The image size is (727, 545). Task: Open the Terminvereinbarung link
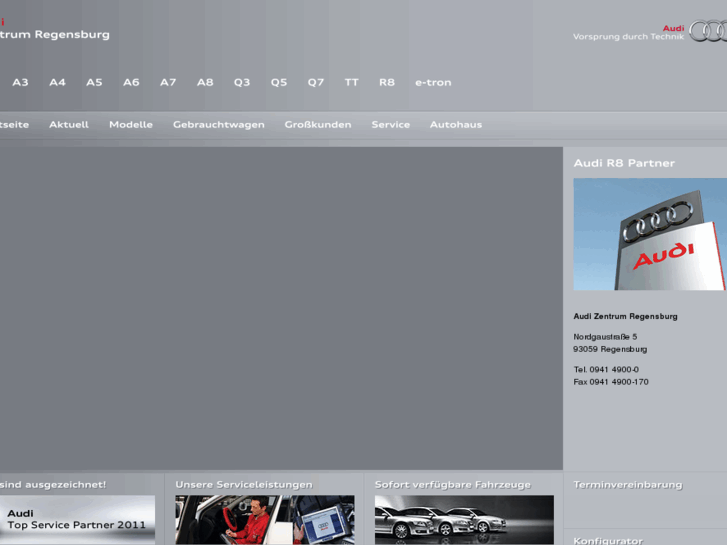pyautogui.click(x=628, y=485)
